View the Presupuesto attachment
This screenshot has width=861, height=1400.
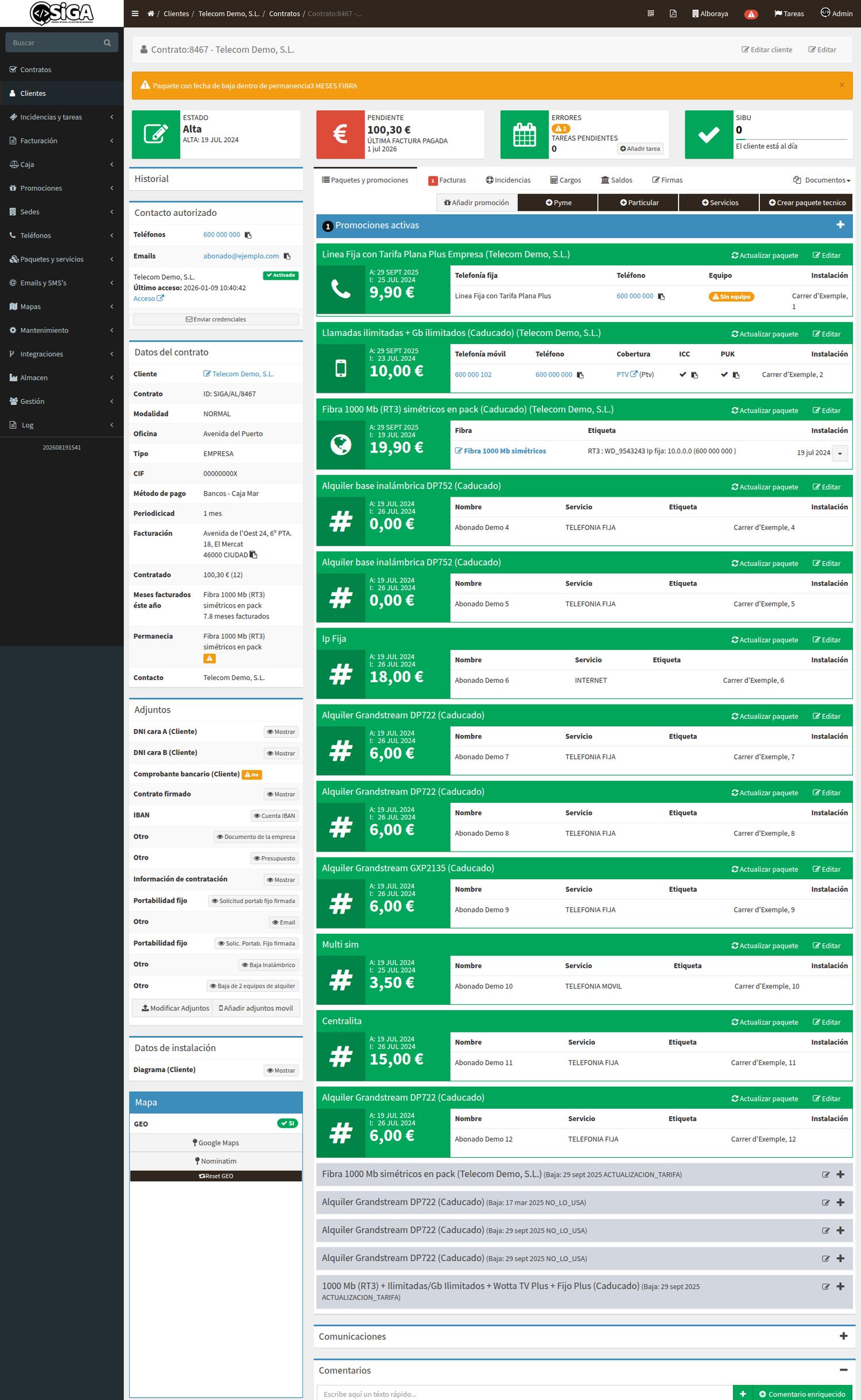point(275,858)
